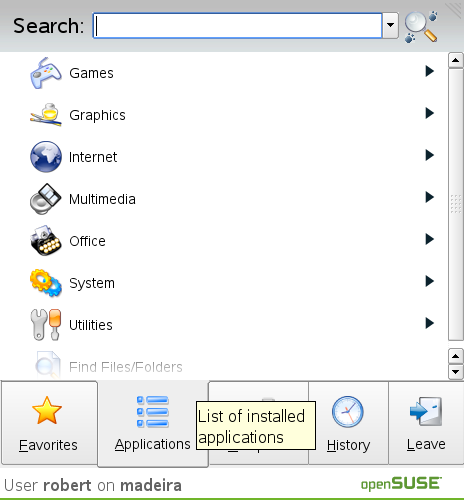464x500 pixels.
Task: Switch to the History tab
Action: pos(348,423)
